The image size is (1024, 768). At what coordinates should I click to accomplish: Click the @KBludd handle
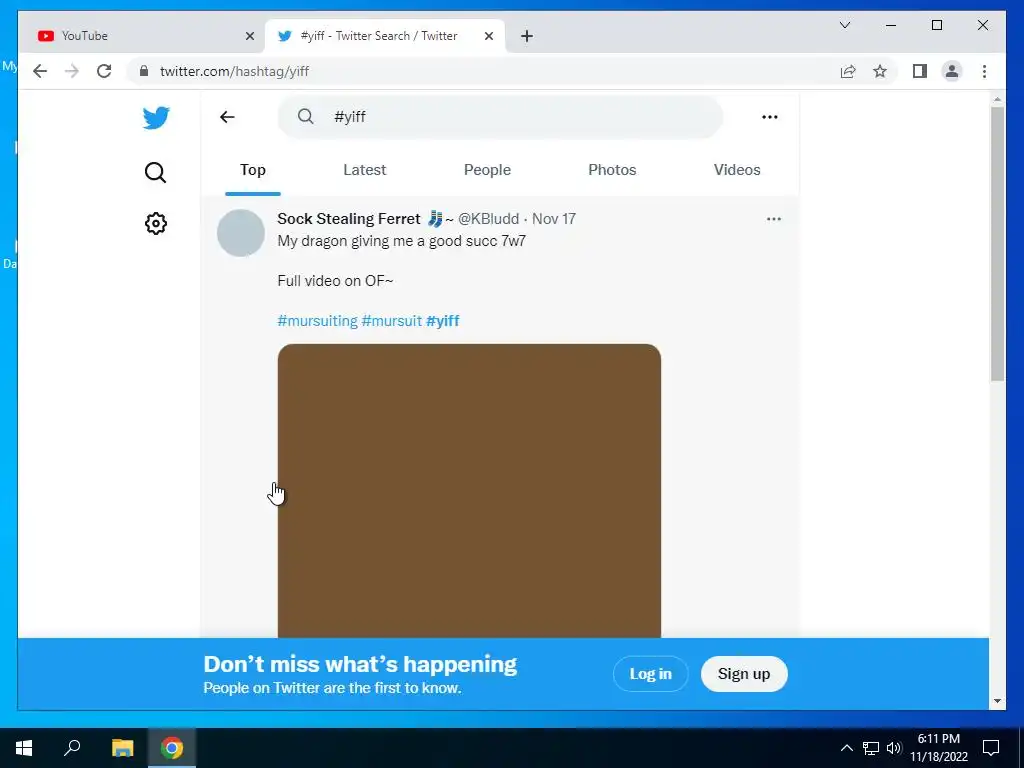488,219
